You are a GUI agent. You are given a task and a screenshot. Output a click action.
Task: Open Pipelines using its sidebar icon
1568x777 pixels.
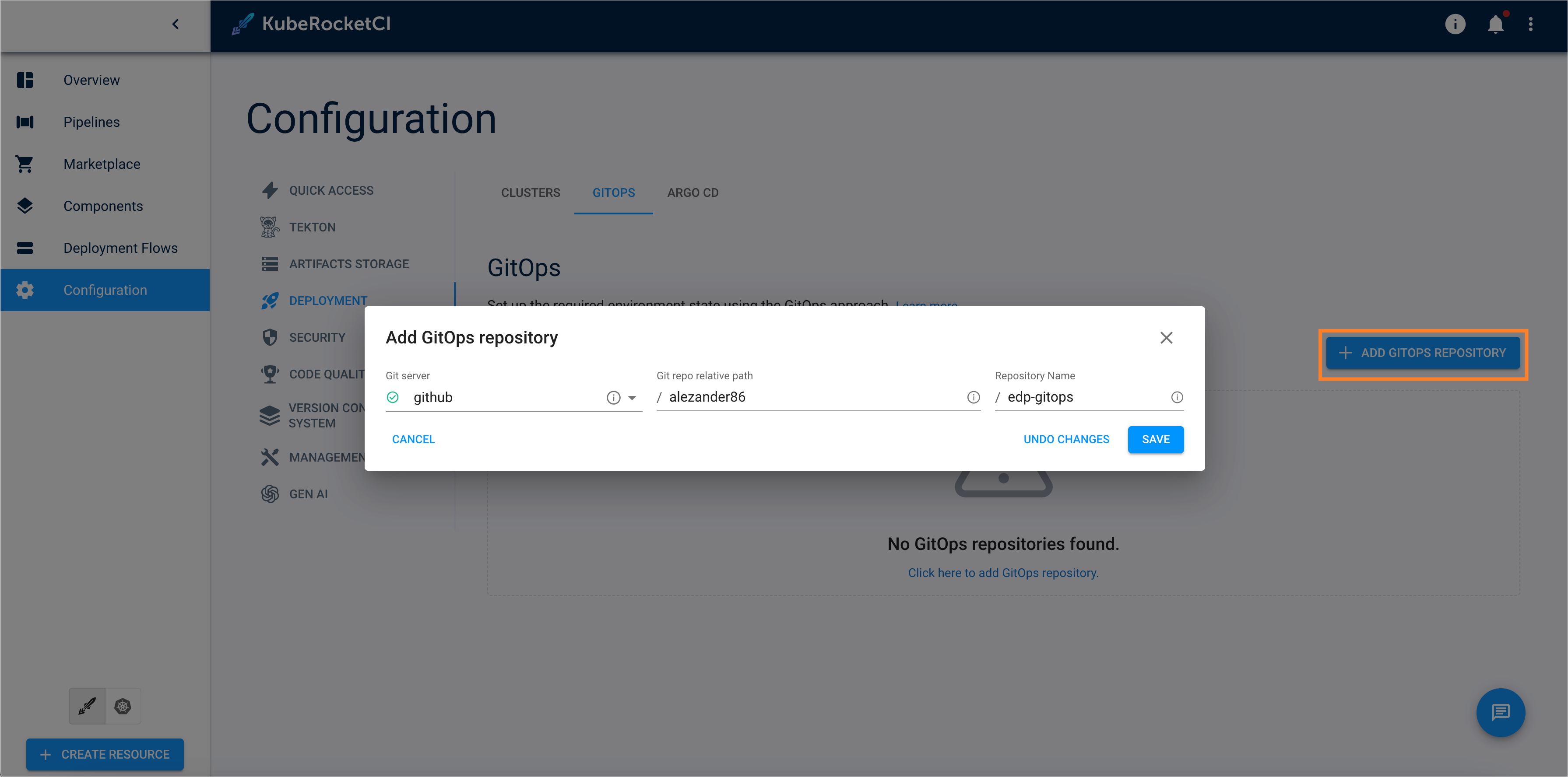[25, 122]
